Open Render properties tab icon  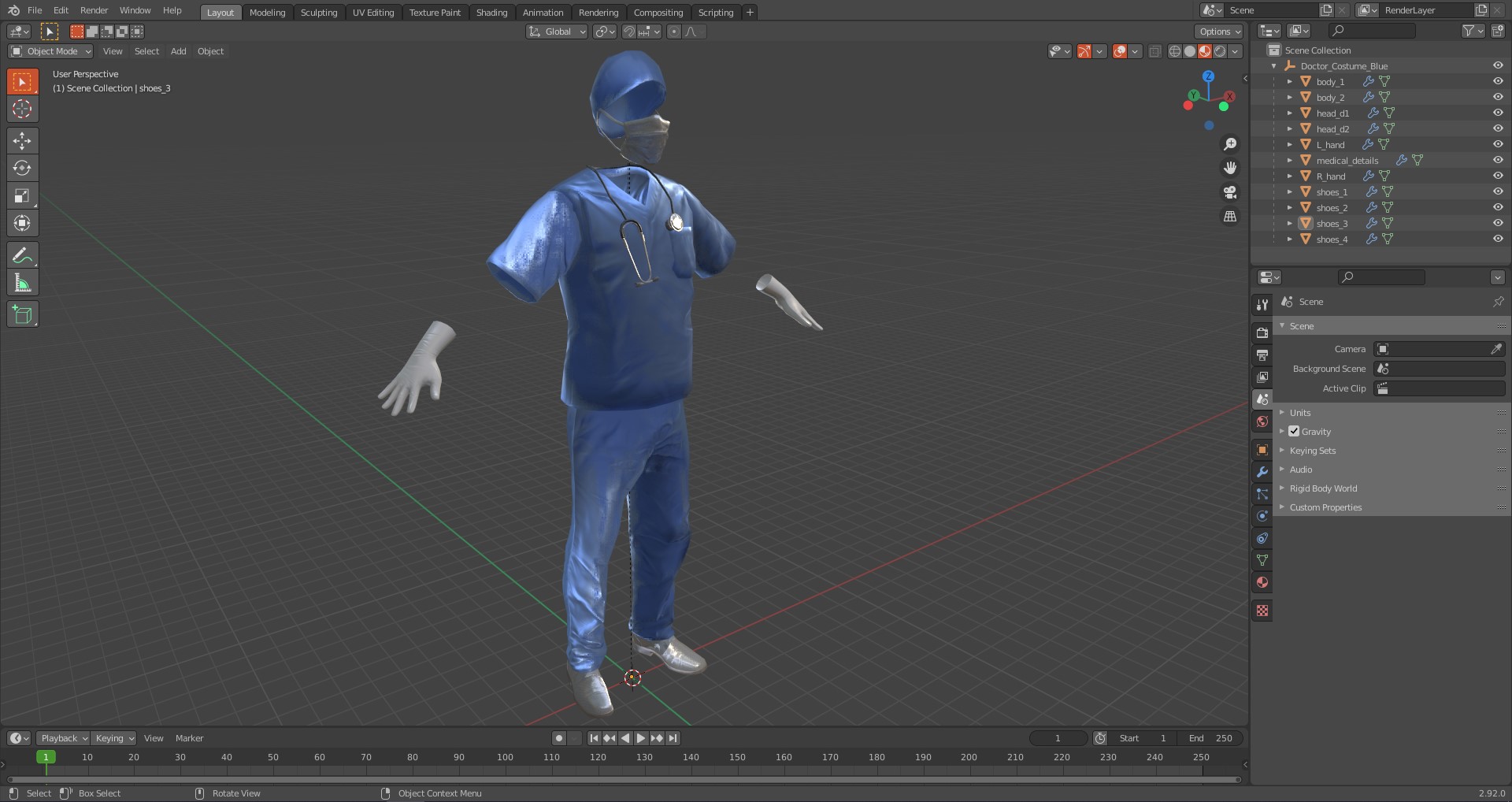1262,333
